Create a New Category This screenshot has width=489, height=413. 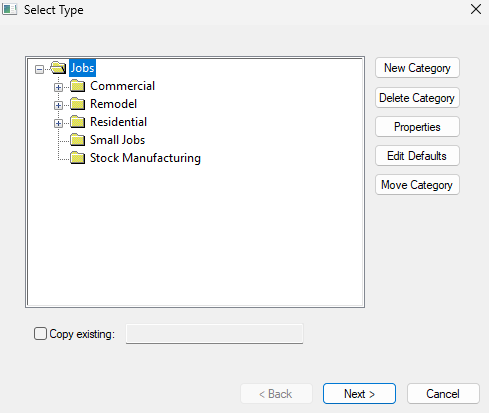point(417,68)
